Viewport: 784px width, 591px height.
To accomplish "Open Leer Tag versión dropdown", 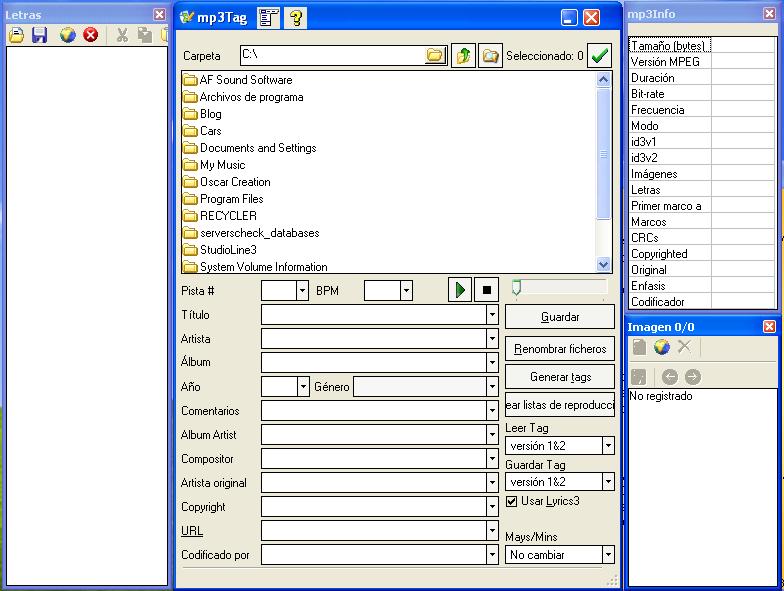I will [x=608, y=446].
